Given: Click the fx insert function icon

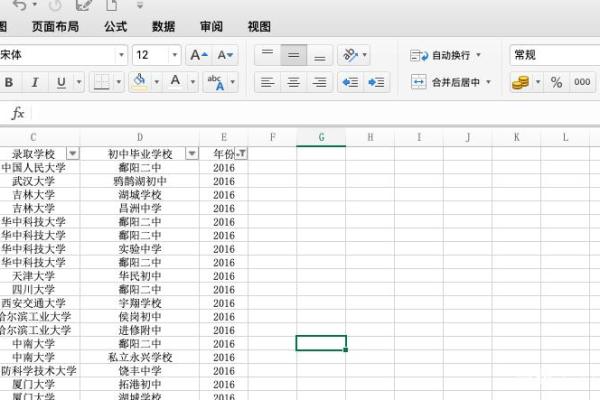Looking at the screenshot, I should coord(18,113).
